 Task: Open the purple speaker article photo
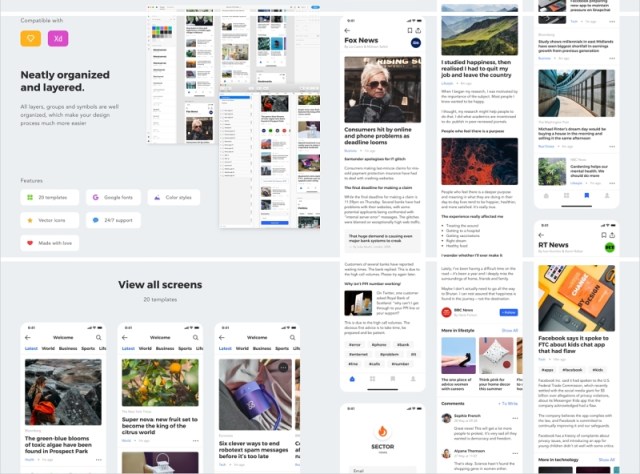pyautogui.click(x=256, y=394)
